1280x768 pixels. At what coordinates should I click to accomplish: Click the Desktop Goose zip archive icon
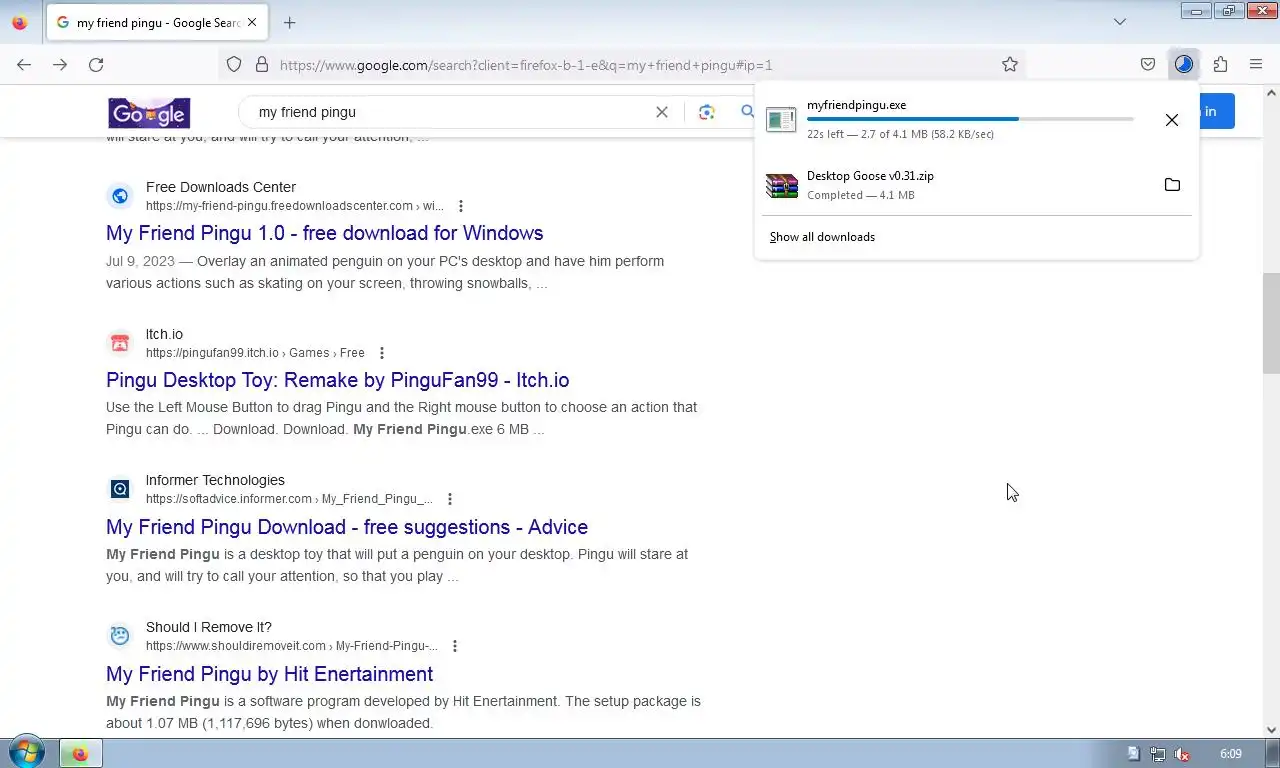tap(781, 185)
